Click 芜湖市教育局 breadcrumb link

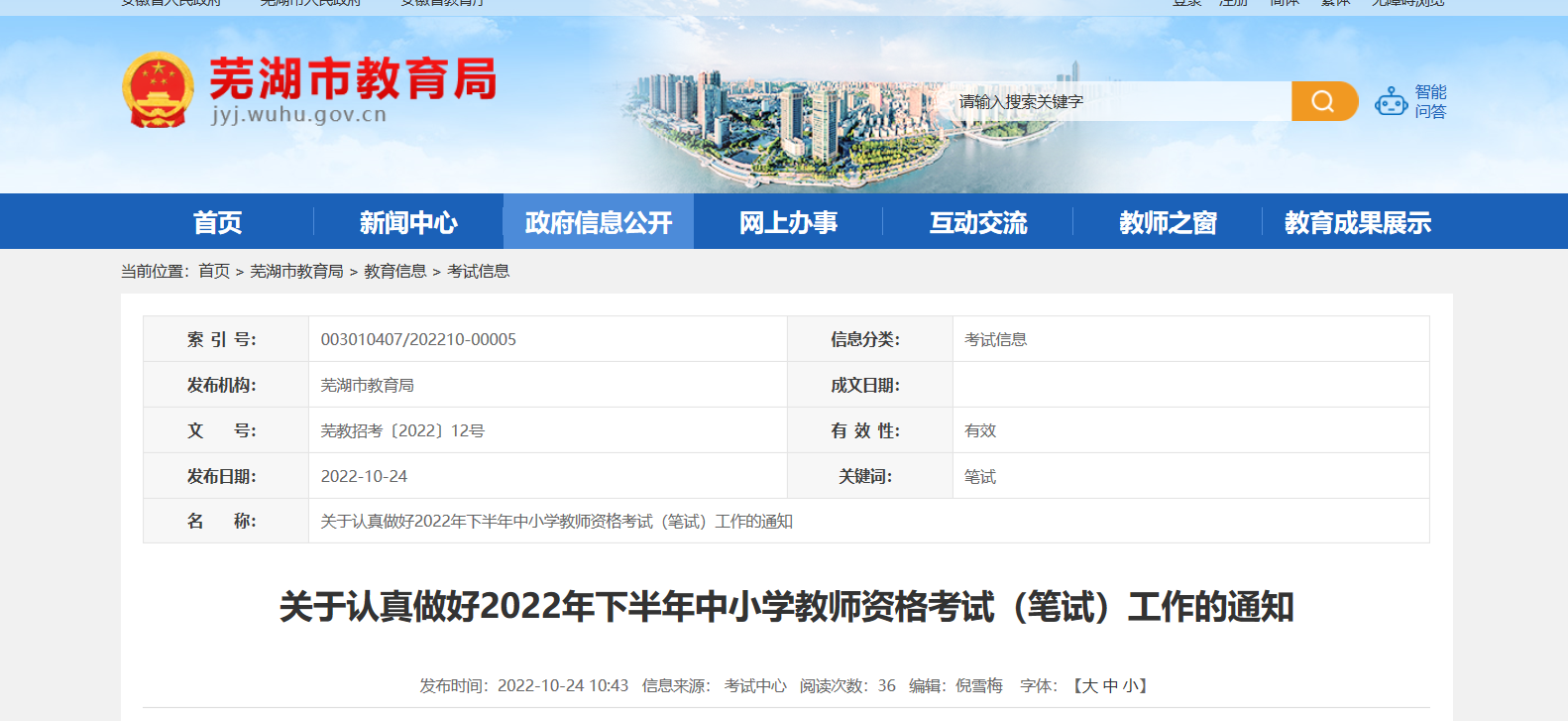296,271
